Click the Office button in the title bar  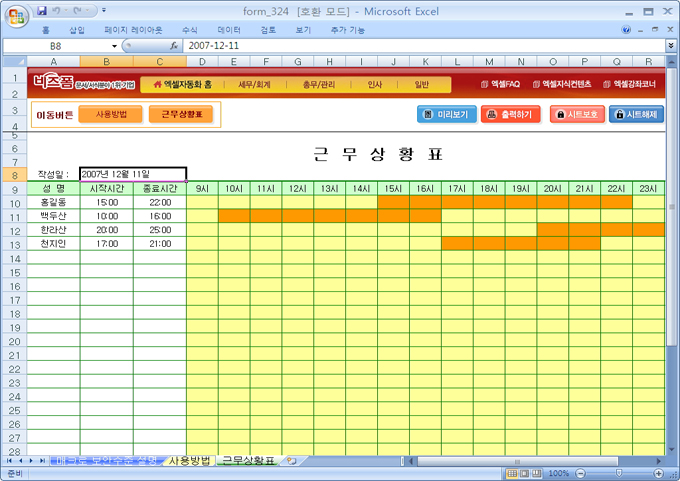pyautogui.click(x=17, y=14)
